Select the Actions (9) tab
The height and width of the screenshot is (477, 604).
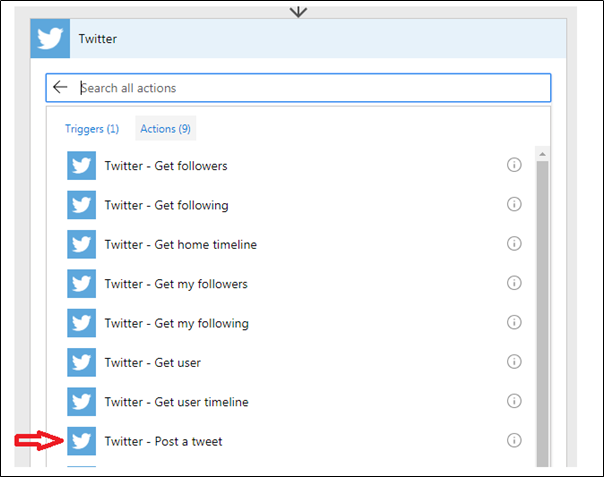point(166,128)
